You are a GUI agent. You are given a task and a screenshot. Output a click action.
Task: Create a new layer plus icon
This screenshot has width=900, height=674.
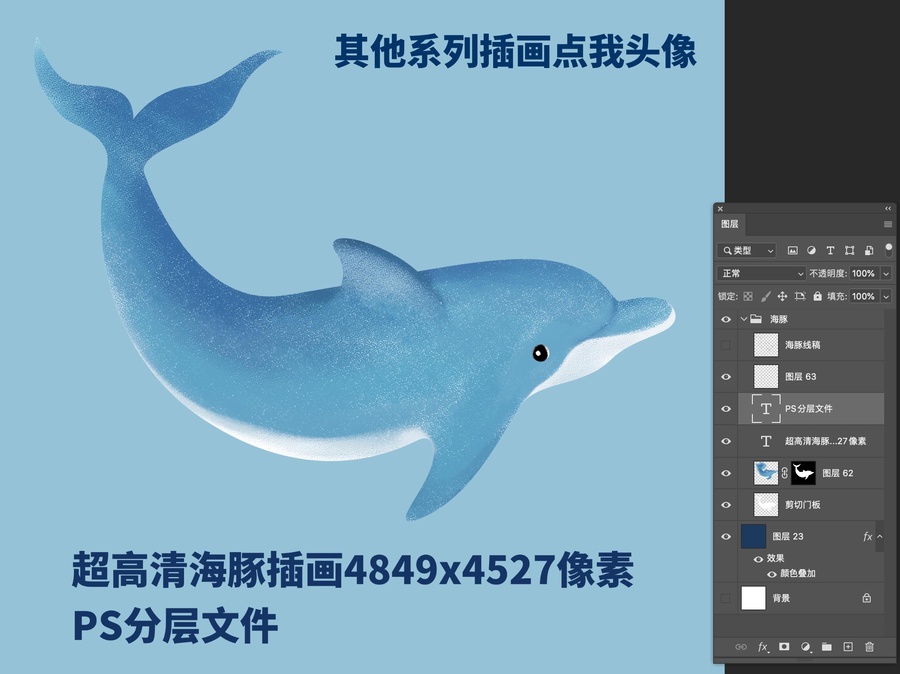pyautogui.click(x=848, y=647)
